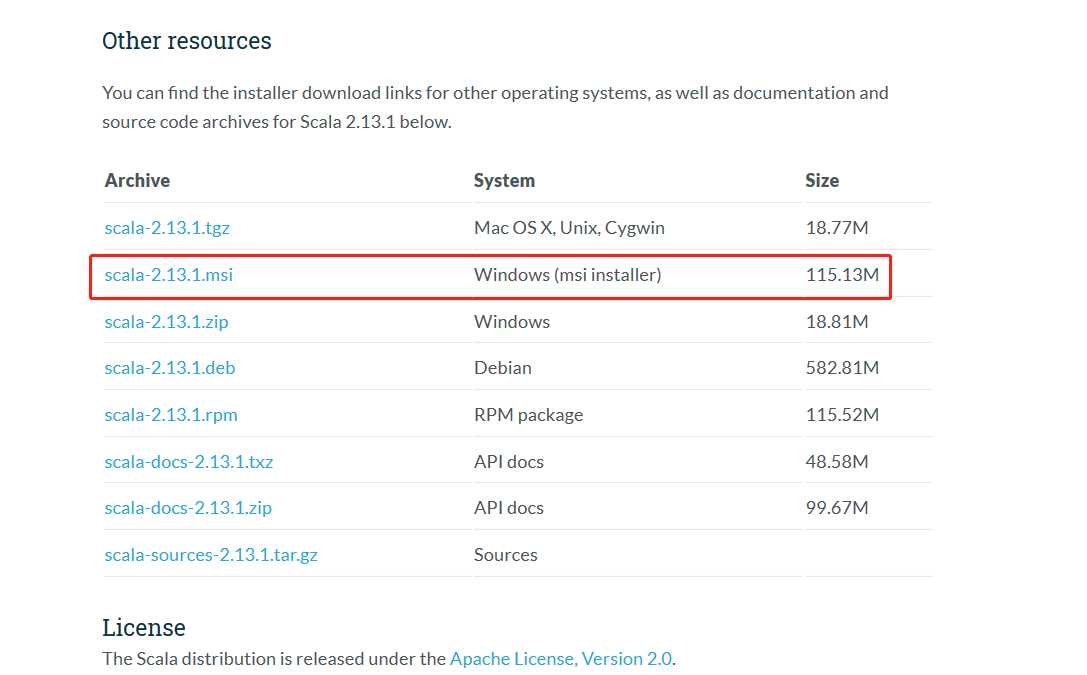The height and width of the screenshot is (675, 1087).
Task: Select the Windows cell in the zip row
Action: (x=512, y=322)
